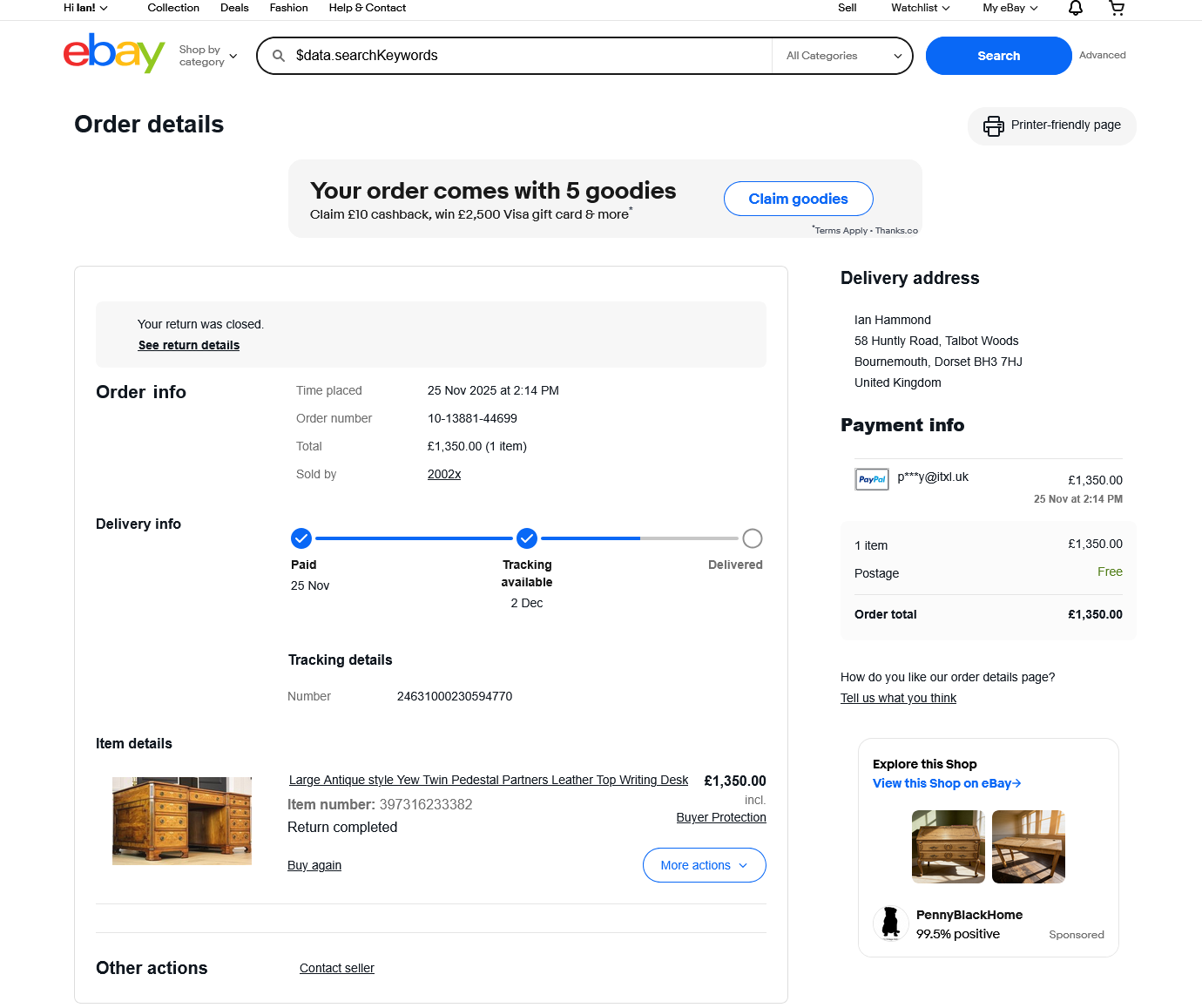The height and width of the screenshot is (1008, 1202).
Task: Open the shopping cart
Action: [1117, 8]
